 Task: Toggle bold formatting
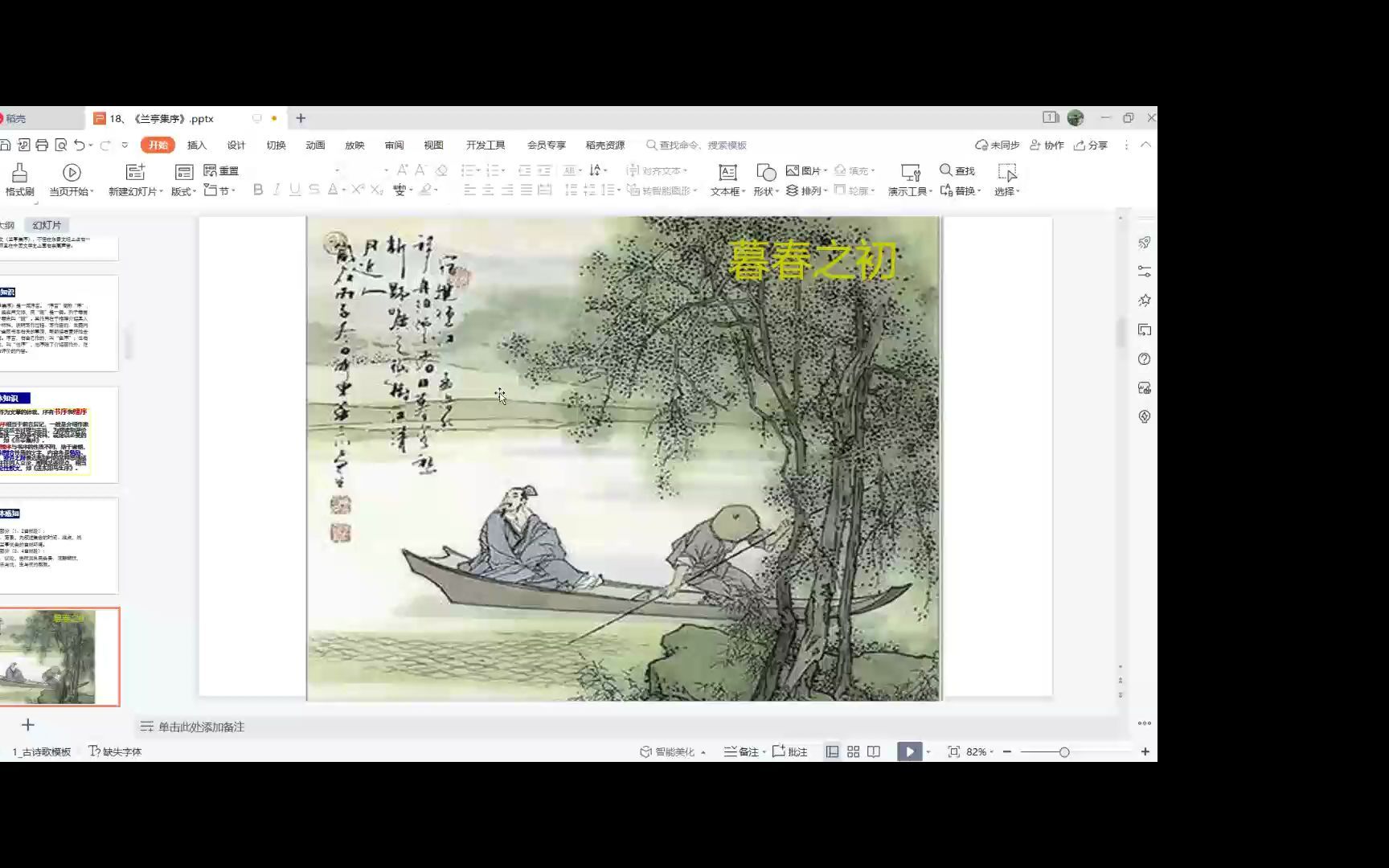coord(258,190)
